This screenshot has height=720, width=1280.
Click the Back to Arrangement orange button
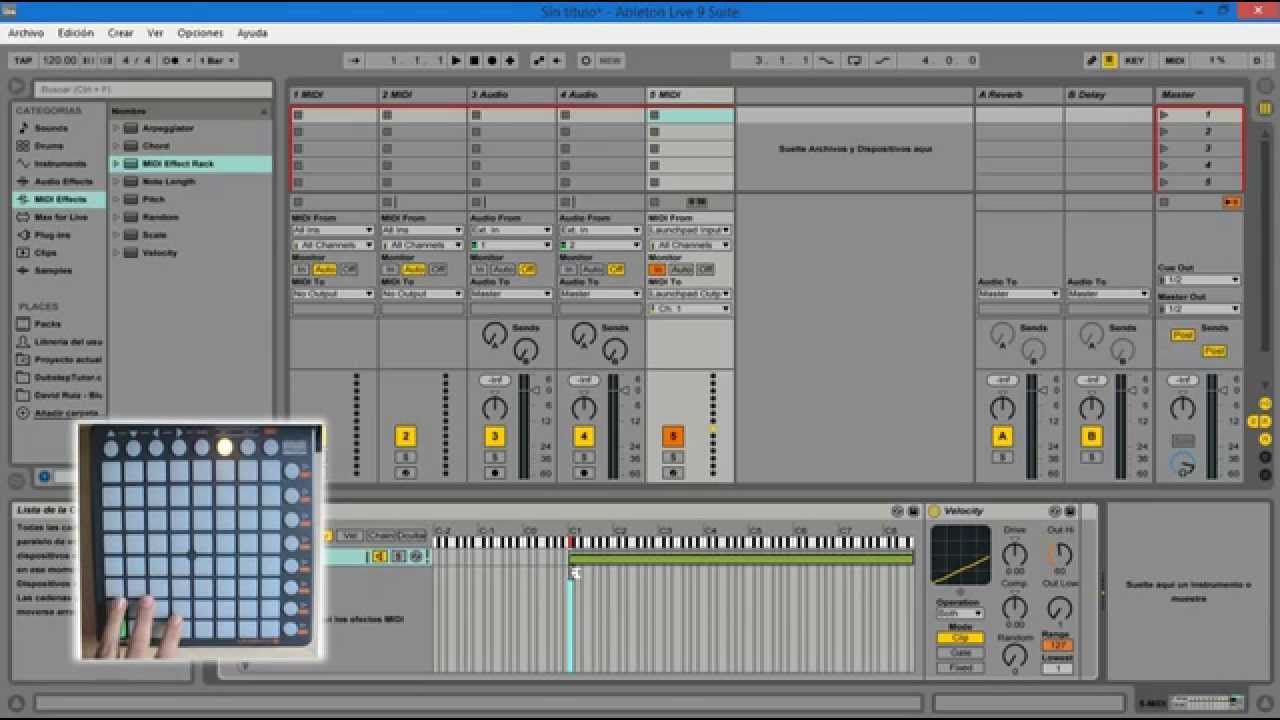point(1231,202)
